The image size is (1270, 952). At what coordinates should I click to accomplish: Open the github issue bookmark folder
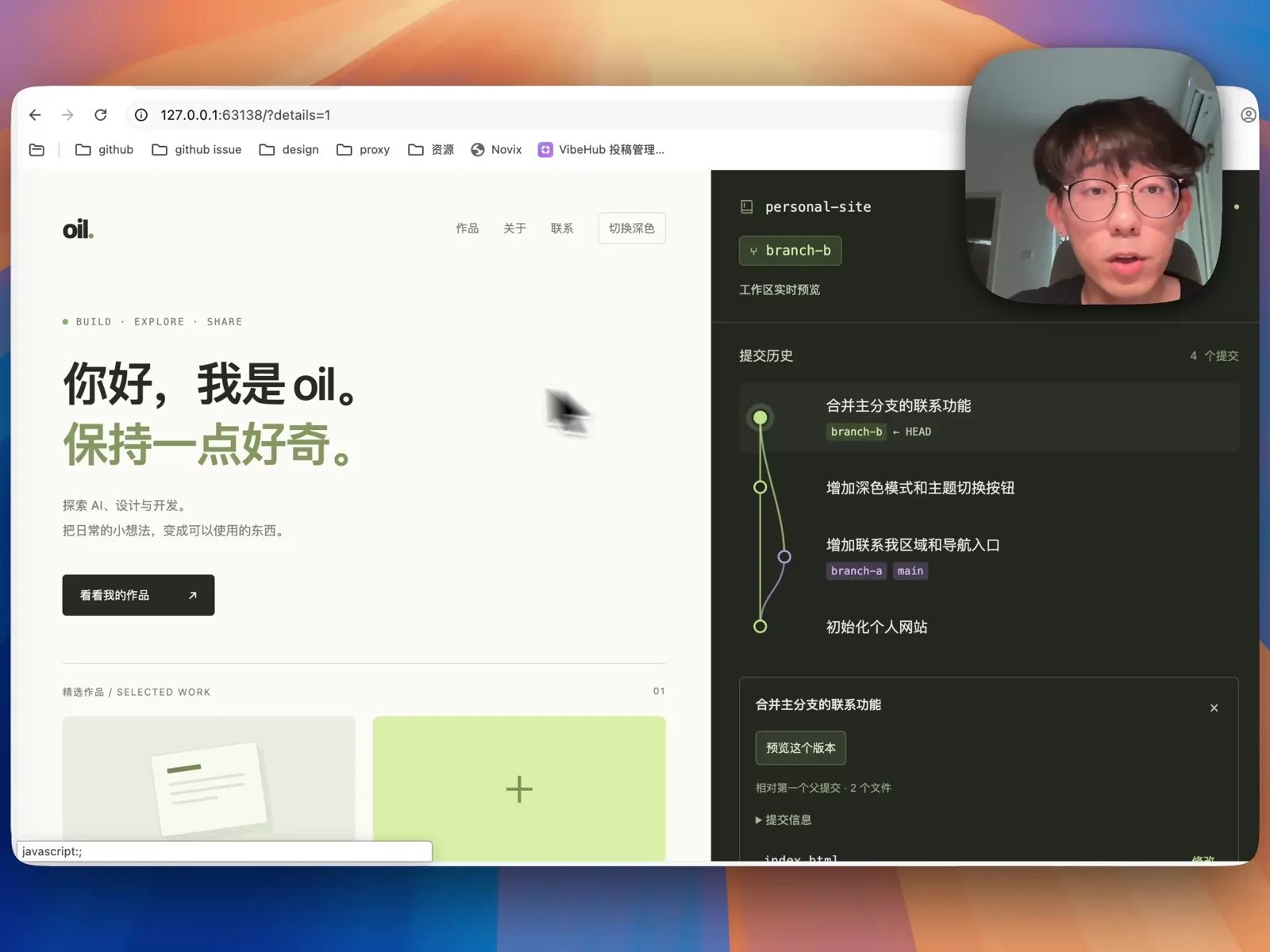[196, 149]
